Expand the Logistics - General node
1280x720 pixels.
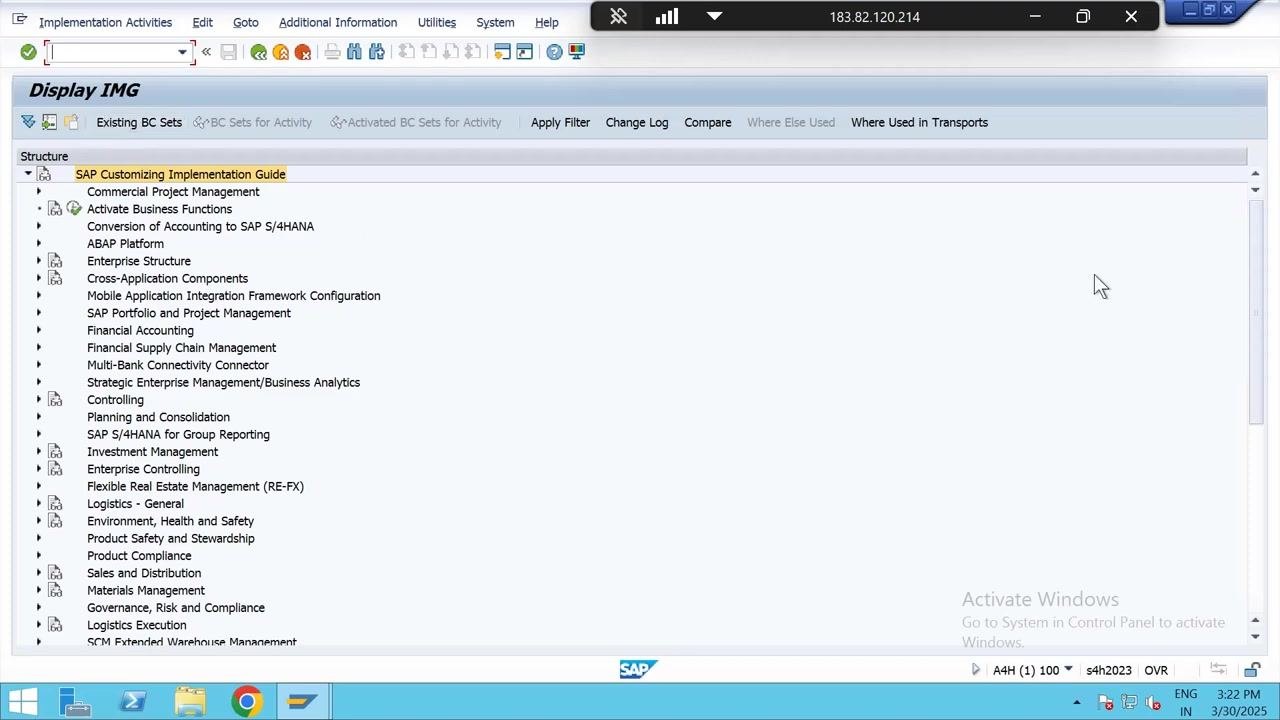coord(39,504)
